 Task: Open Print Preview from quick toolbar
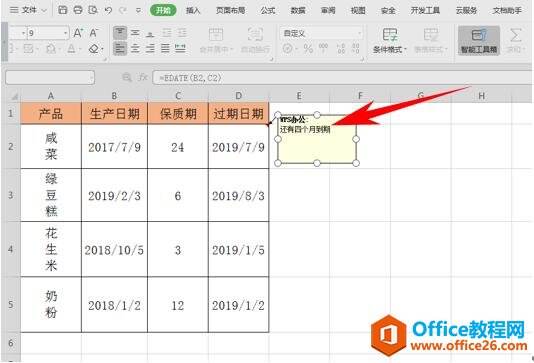93,10
